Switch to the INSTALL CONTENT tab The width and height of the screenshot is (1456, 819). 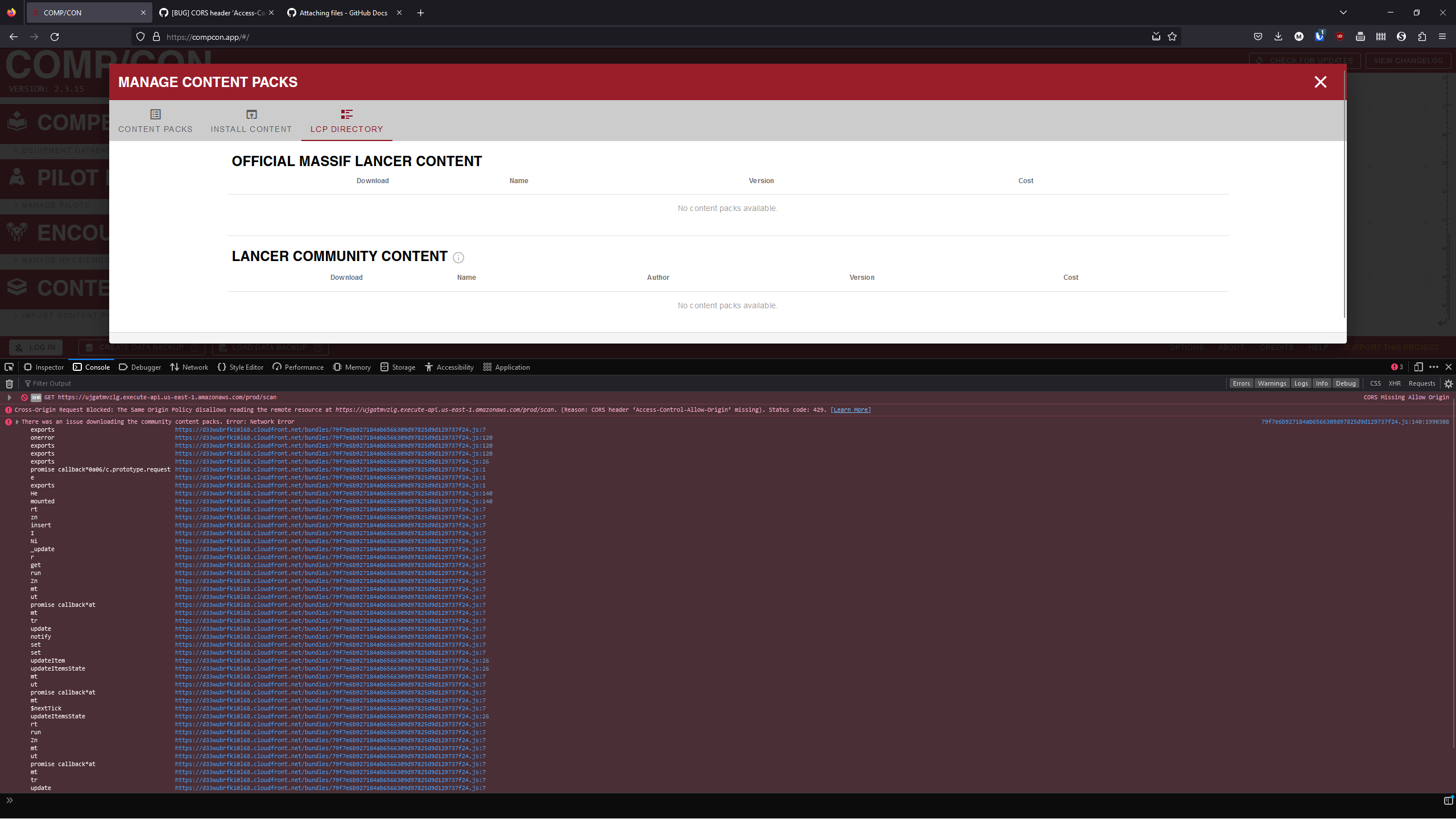tap(251, 121)
